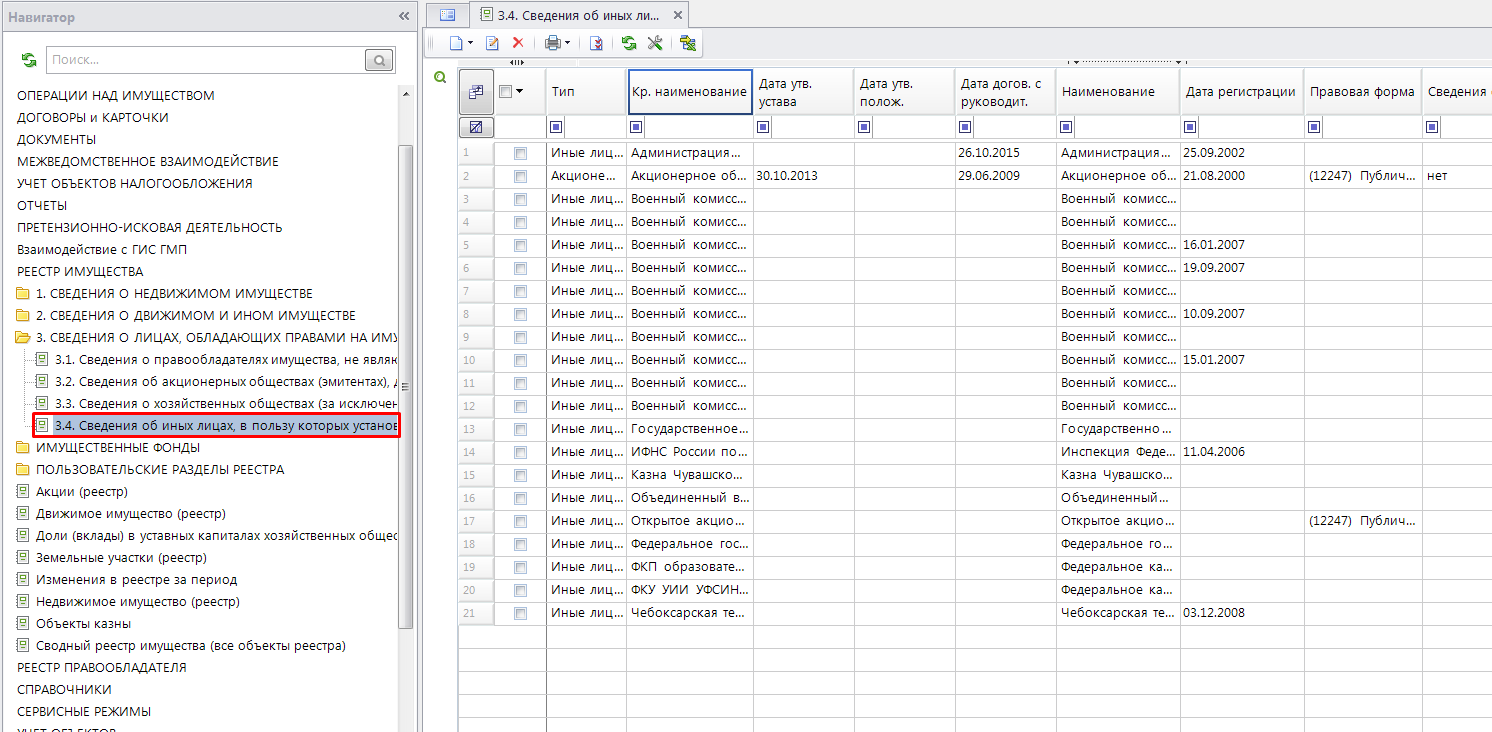Image resolution: width=1492 pixels, height=732 pixels.
Task: Click the red X delete icon
Action: coord(518,43)
